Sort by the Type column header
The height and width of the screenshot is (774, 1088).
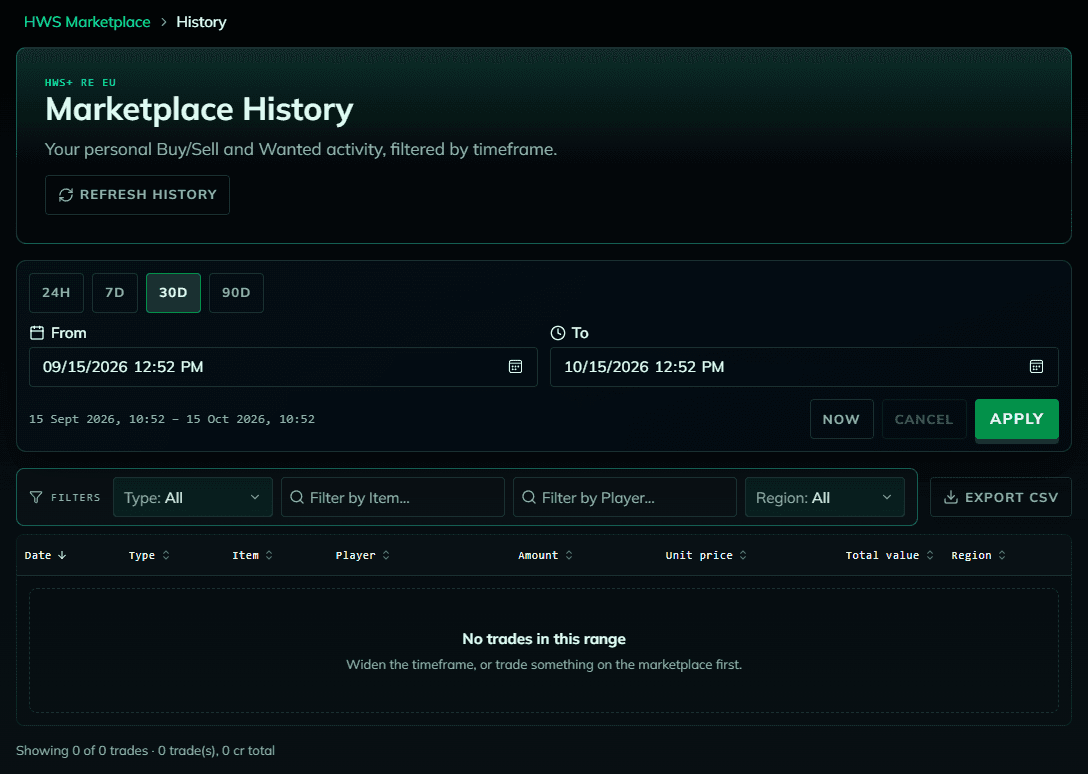[x=148, y=555]
